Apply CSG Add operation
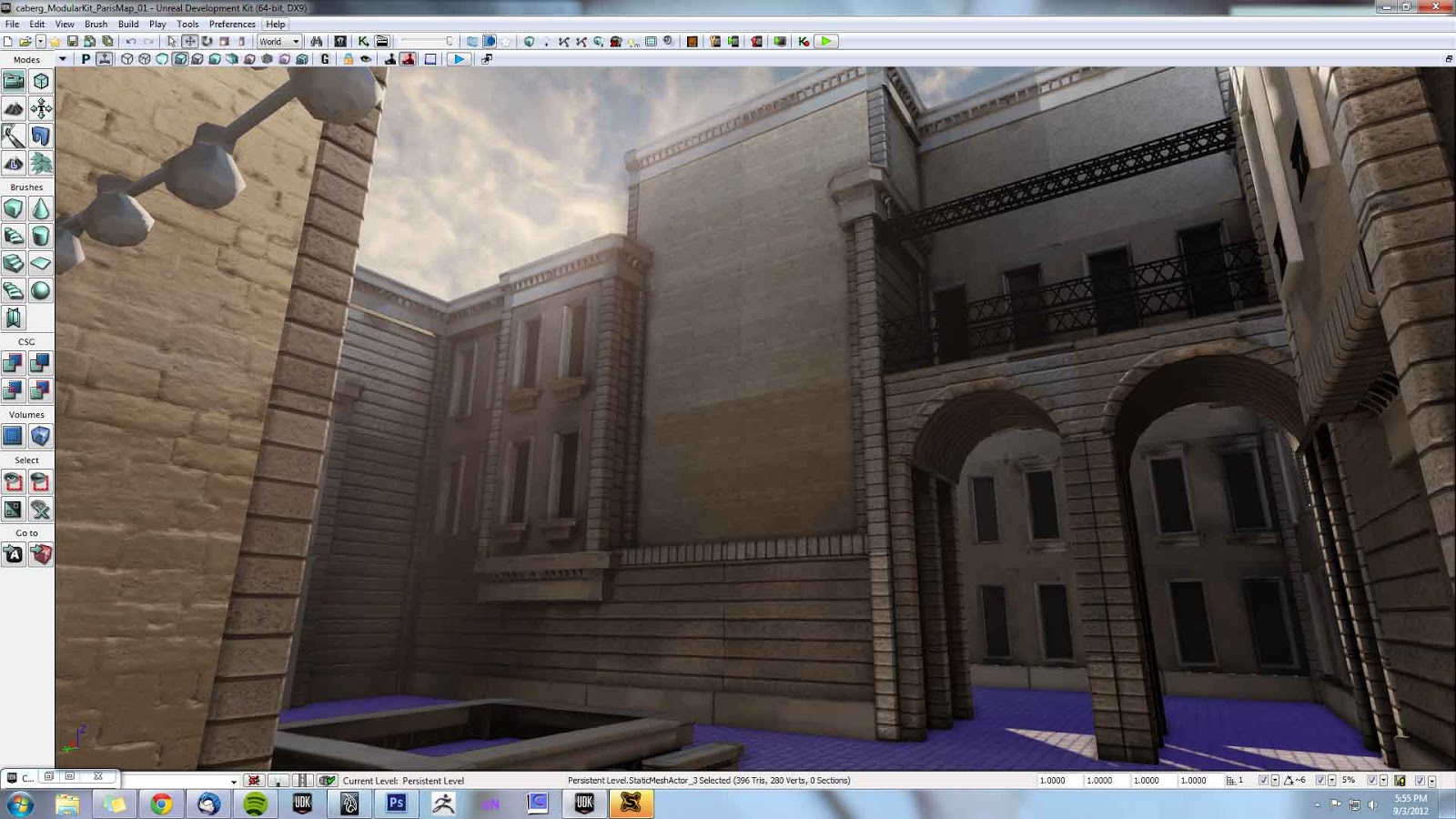 click(x=14, y=363)
